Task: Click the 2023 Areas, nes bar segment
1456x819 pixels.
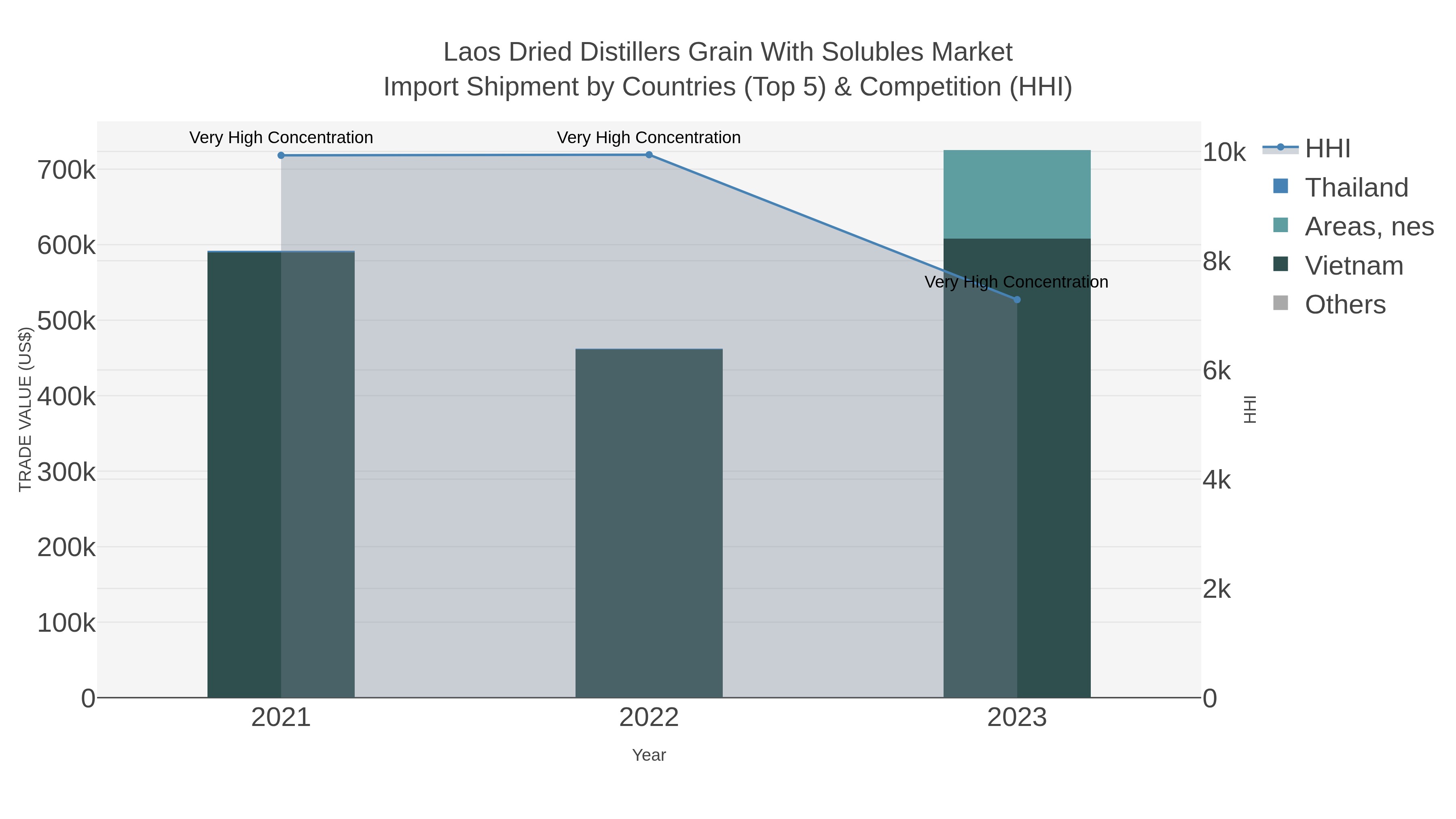Action: tap(1017, 195)
